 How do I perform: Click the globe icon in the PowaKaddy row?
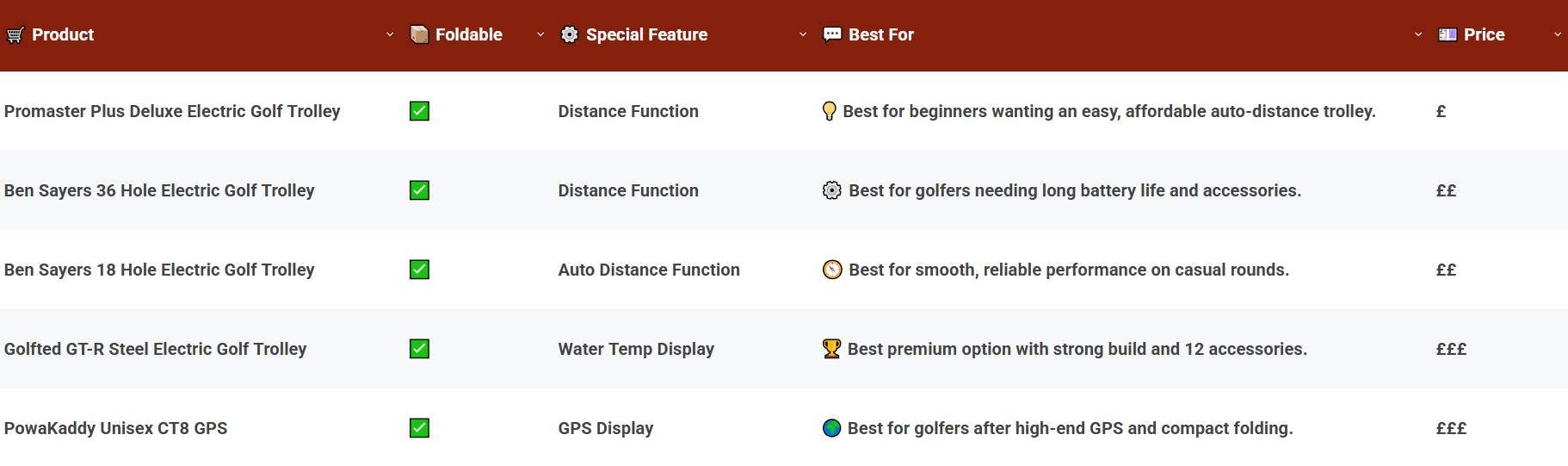click(x=831, y=428)
